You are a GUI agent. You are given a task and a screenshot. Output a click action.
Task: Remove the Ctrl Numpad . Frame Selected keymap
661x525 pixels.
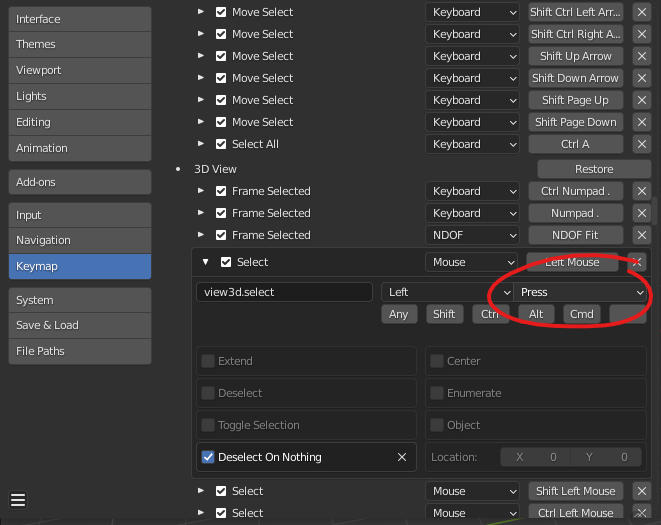[642, 191]
